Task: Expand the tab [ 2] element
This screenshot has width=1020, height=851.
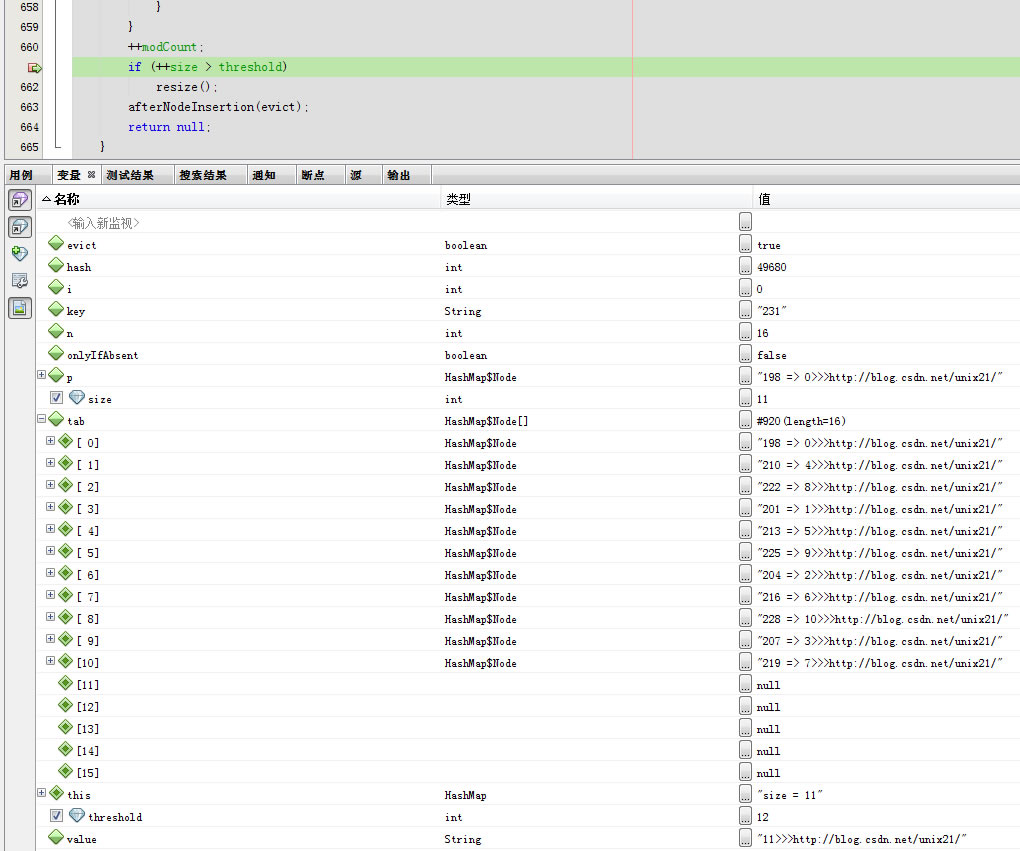Action: (x=51, y=485)
